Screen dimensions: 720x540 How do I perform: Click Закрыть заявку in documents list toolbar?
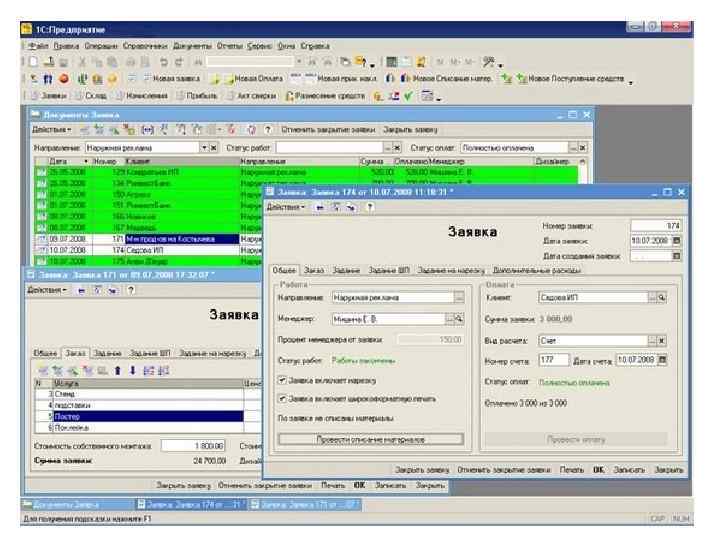tap(410, 130)
